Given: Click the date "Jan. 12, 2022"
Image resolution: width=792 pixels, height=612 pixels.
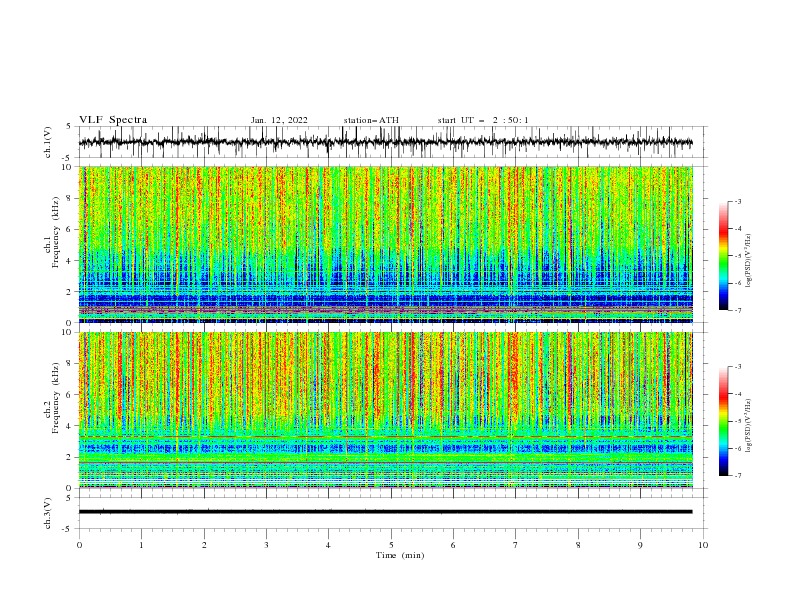Looking at the screenshot, I should [279, 120].
